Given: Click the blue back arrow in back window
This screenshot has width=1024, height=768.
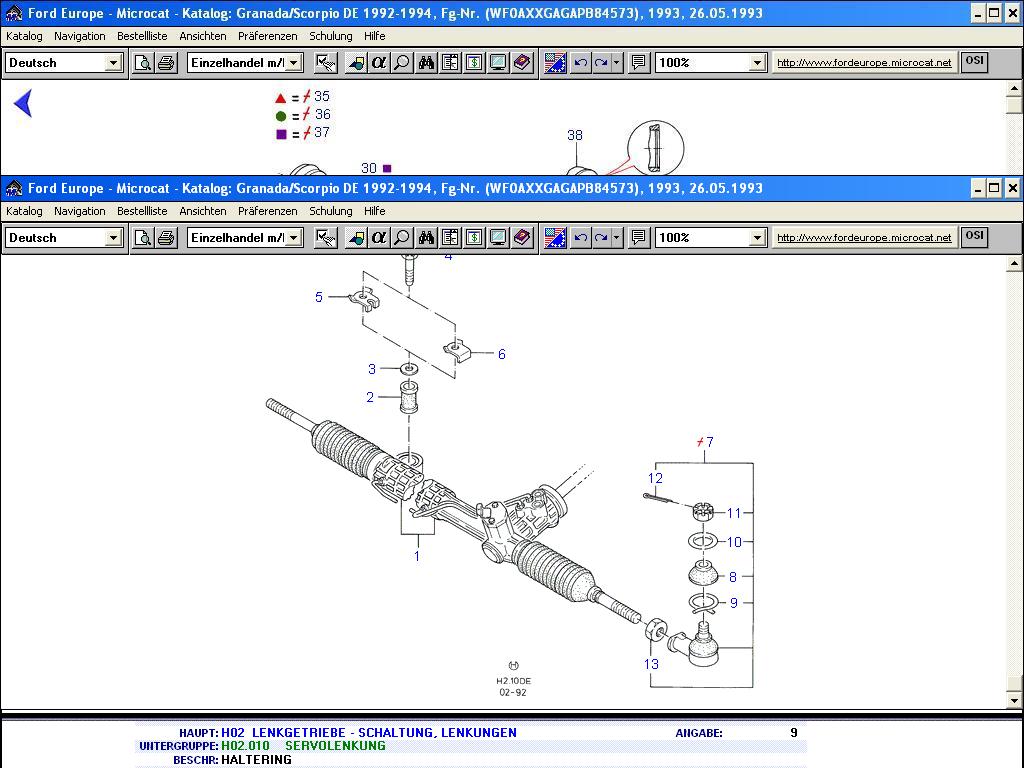Looking at the screenshot, I should tap(23, 103).
